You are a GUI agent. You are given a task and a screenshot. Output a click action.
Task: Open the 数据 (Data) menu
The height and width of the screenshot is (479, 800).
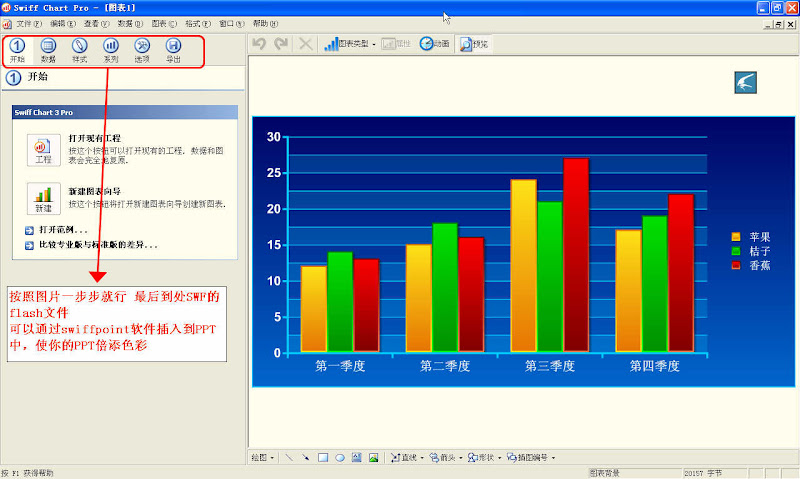(x=130, y=23)
